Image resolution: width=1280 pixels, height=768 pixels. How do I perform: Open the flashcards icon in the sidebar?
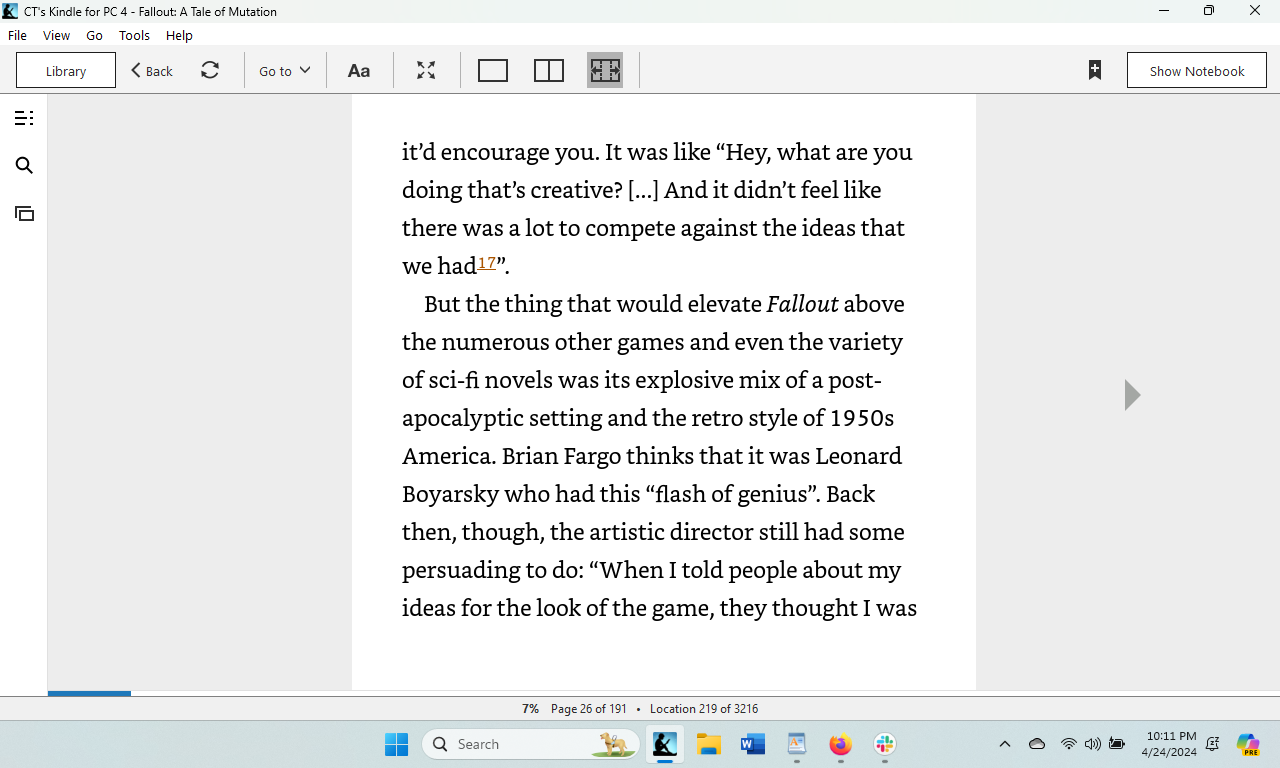24,213
